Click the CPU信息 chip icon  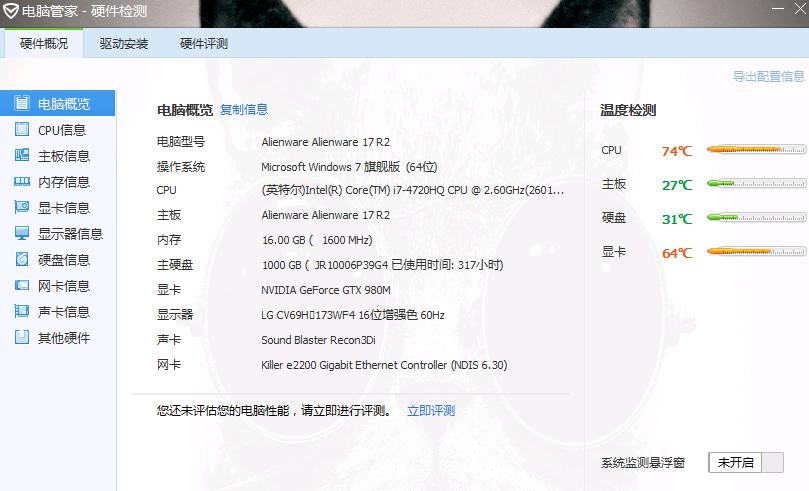click(x=22, y=129)
